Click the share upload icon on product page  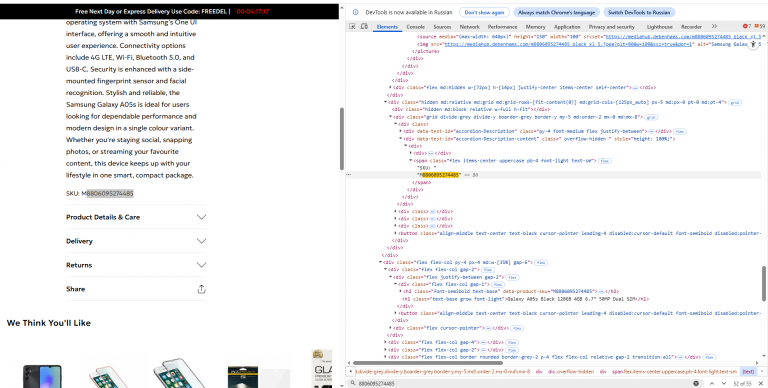[201, 289]
